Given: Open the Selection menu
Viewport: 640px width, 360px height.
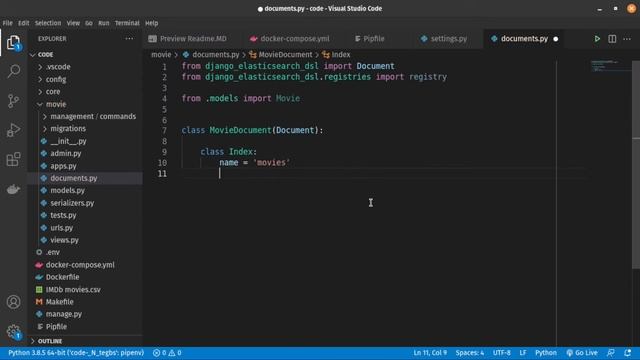Looking at the screenshot, I should (x=48, y=23).
